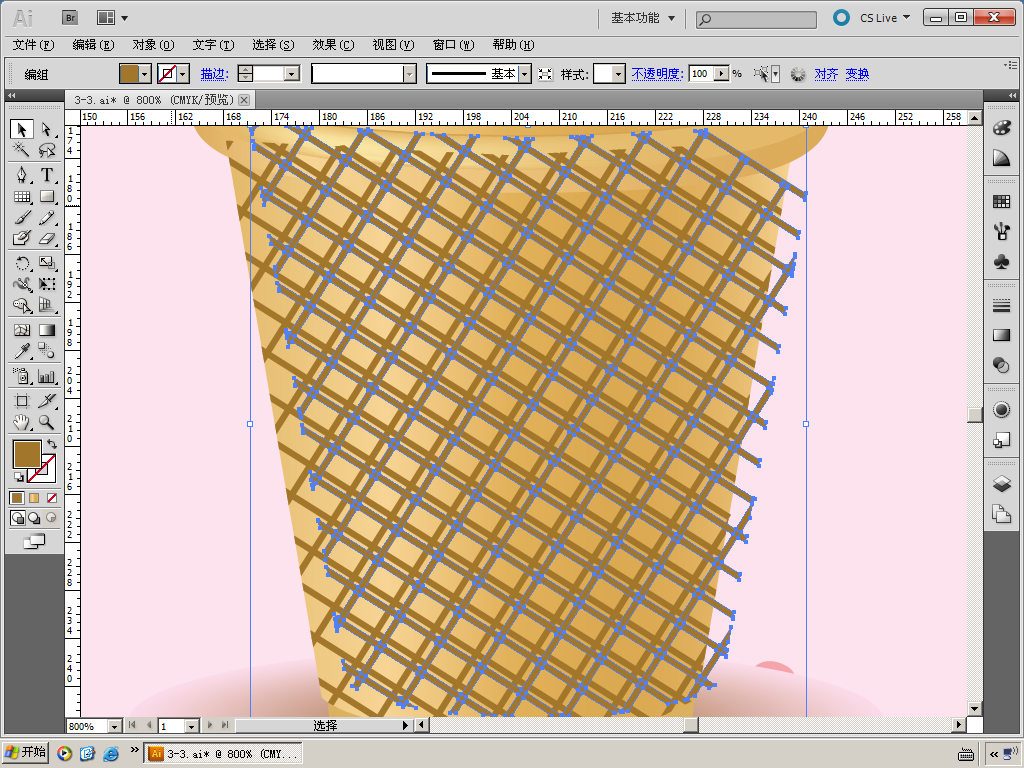Expand the 样式 graphic style dropdown
This screenshot has height=768, width=1024.
coord(618,74)
